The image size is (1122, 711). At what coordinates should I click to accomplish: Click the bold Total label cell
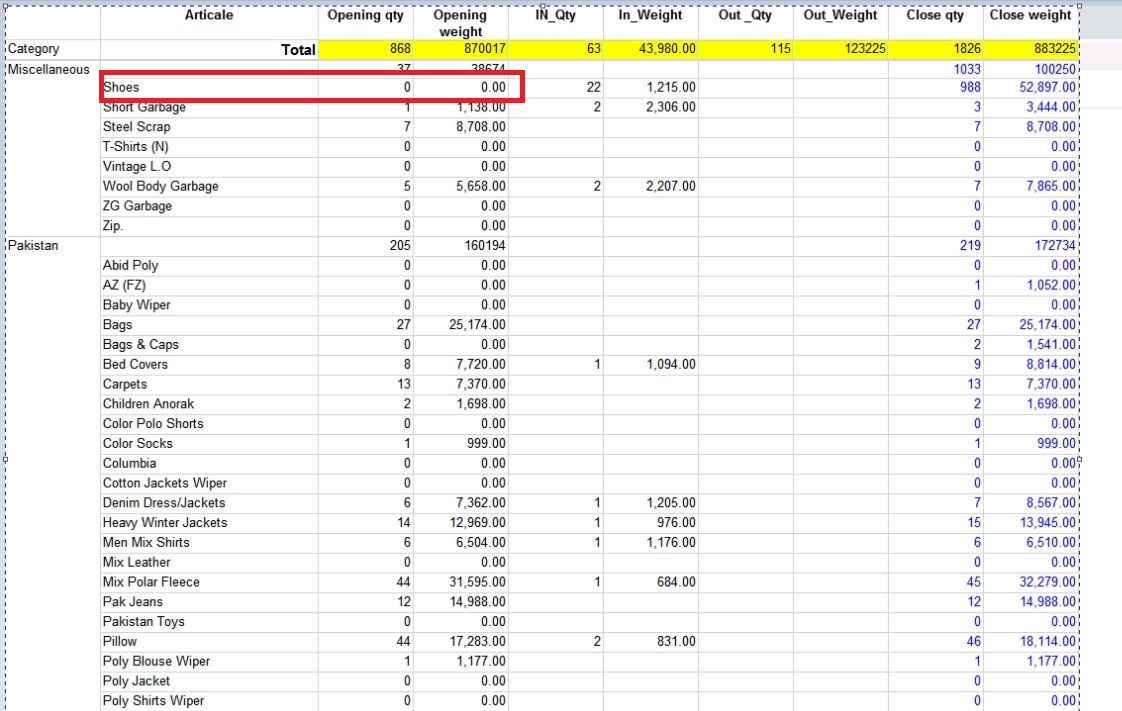pos(298,49)
